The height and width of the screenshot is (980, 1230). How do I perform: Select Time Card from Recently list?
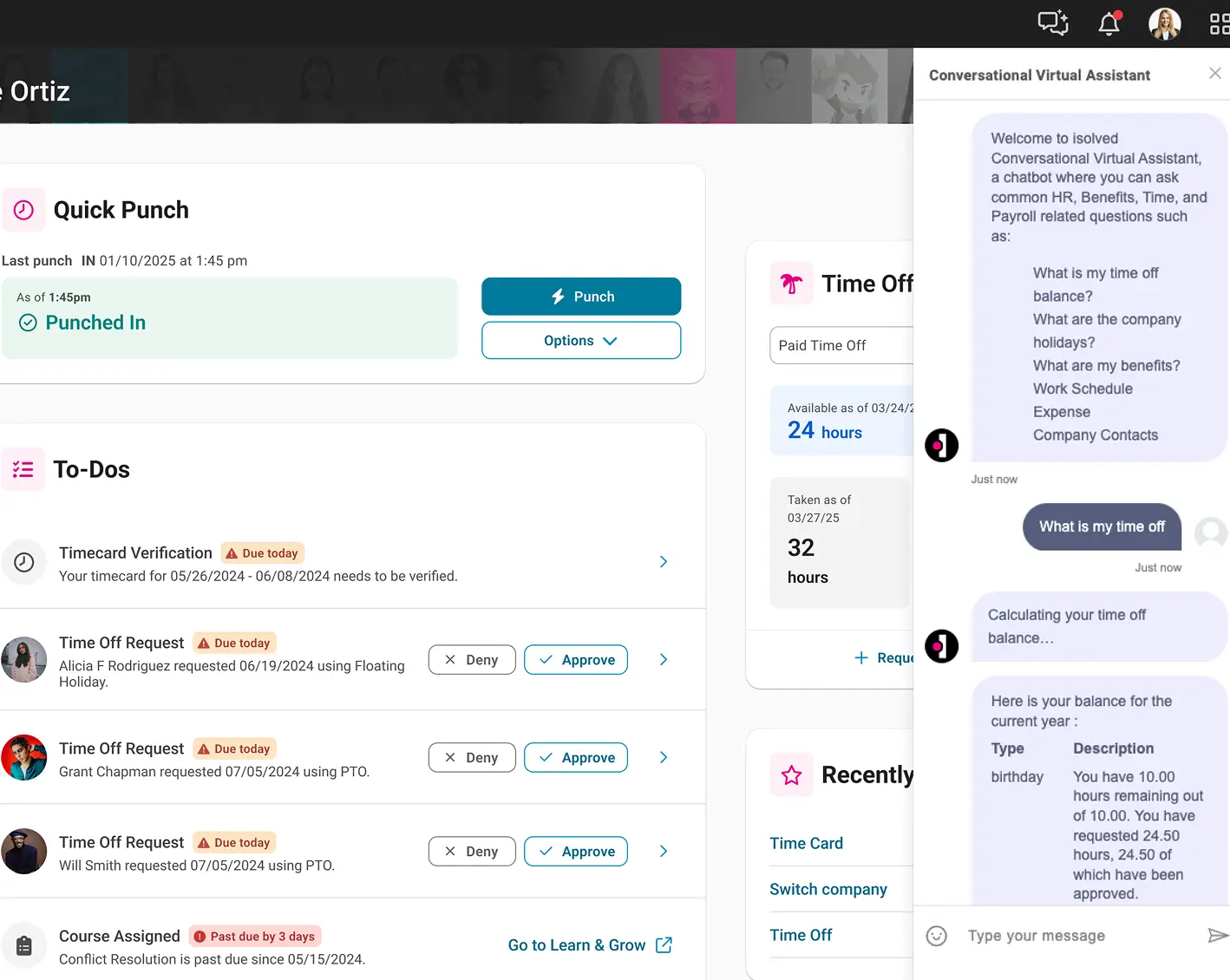click(806, 842)
